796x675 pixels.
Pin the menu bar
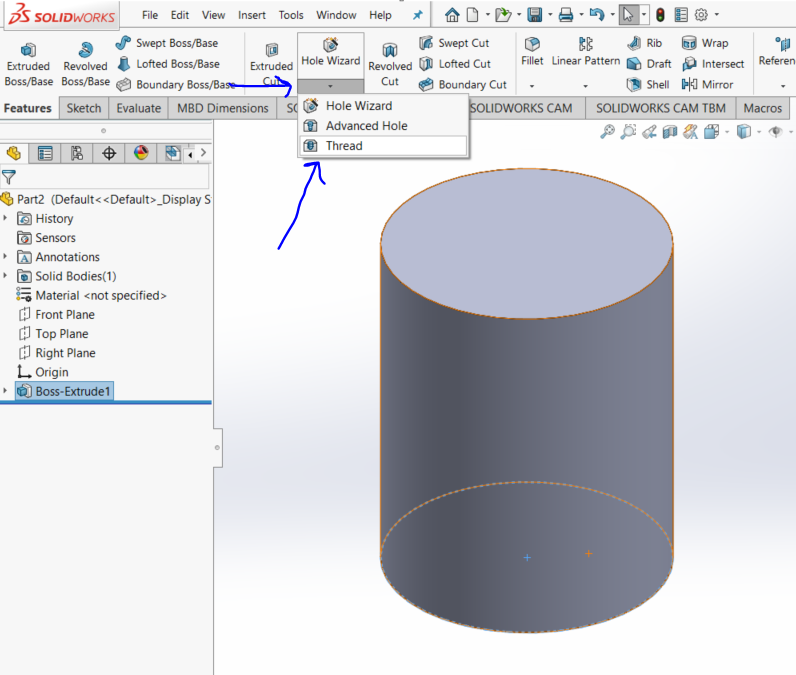(417, 15)
